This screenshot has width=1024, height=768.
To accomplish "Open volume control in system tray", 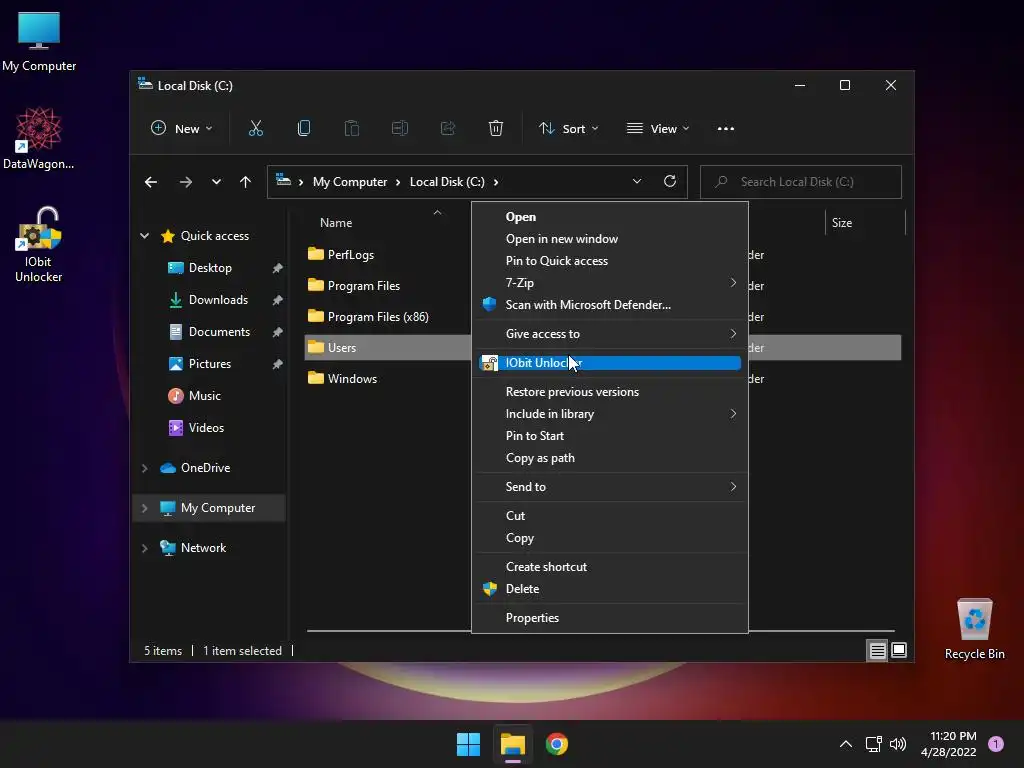I will point(898,744).
